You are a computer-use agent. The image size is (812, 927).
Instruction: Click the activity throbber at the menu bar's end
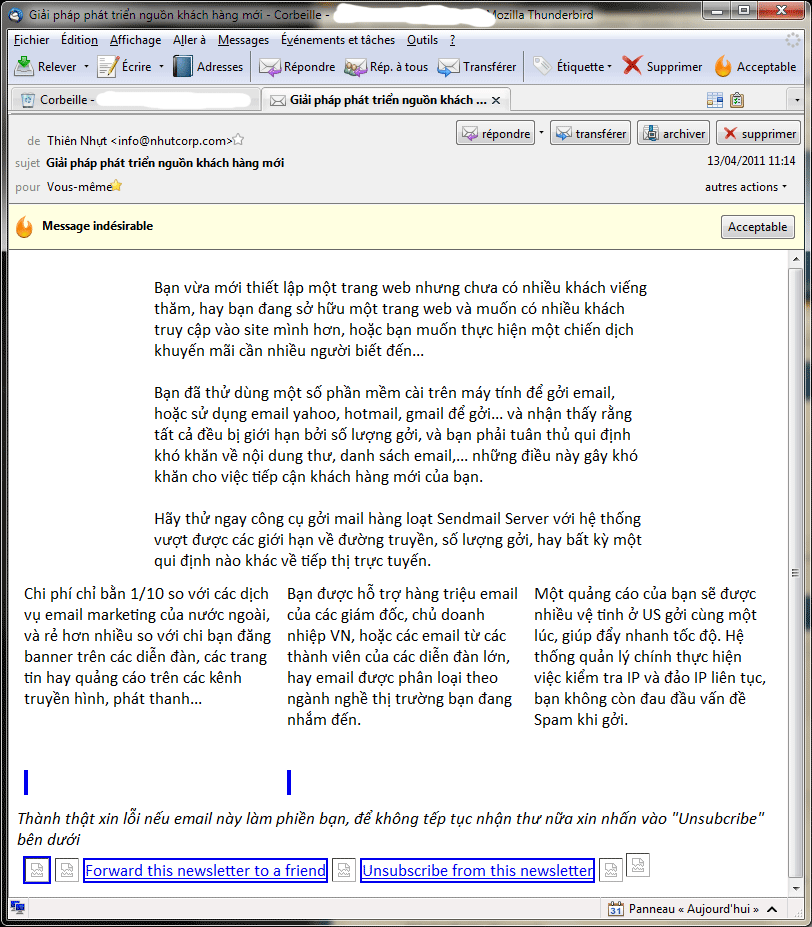(792, 40)
